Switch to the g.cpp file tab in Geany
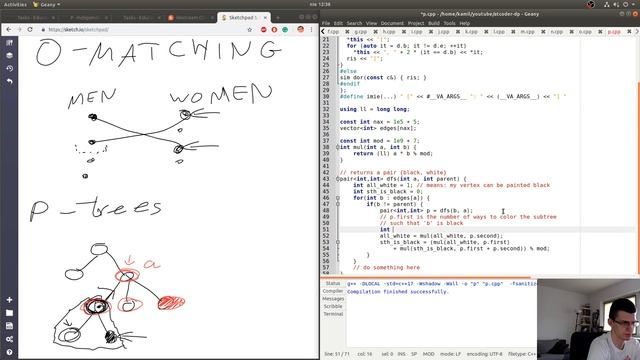 (360, 31)
